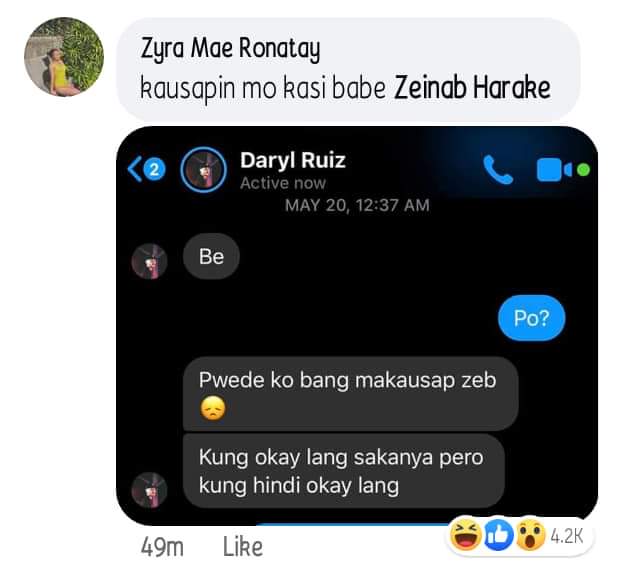Image resolution: width=623 pixels, height=584 pixels.
Task: Select the 'Be' message bubble
Action: point(211,256)
